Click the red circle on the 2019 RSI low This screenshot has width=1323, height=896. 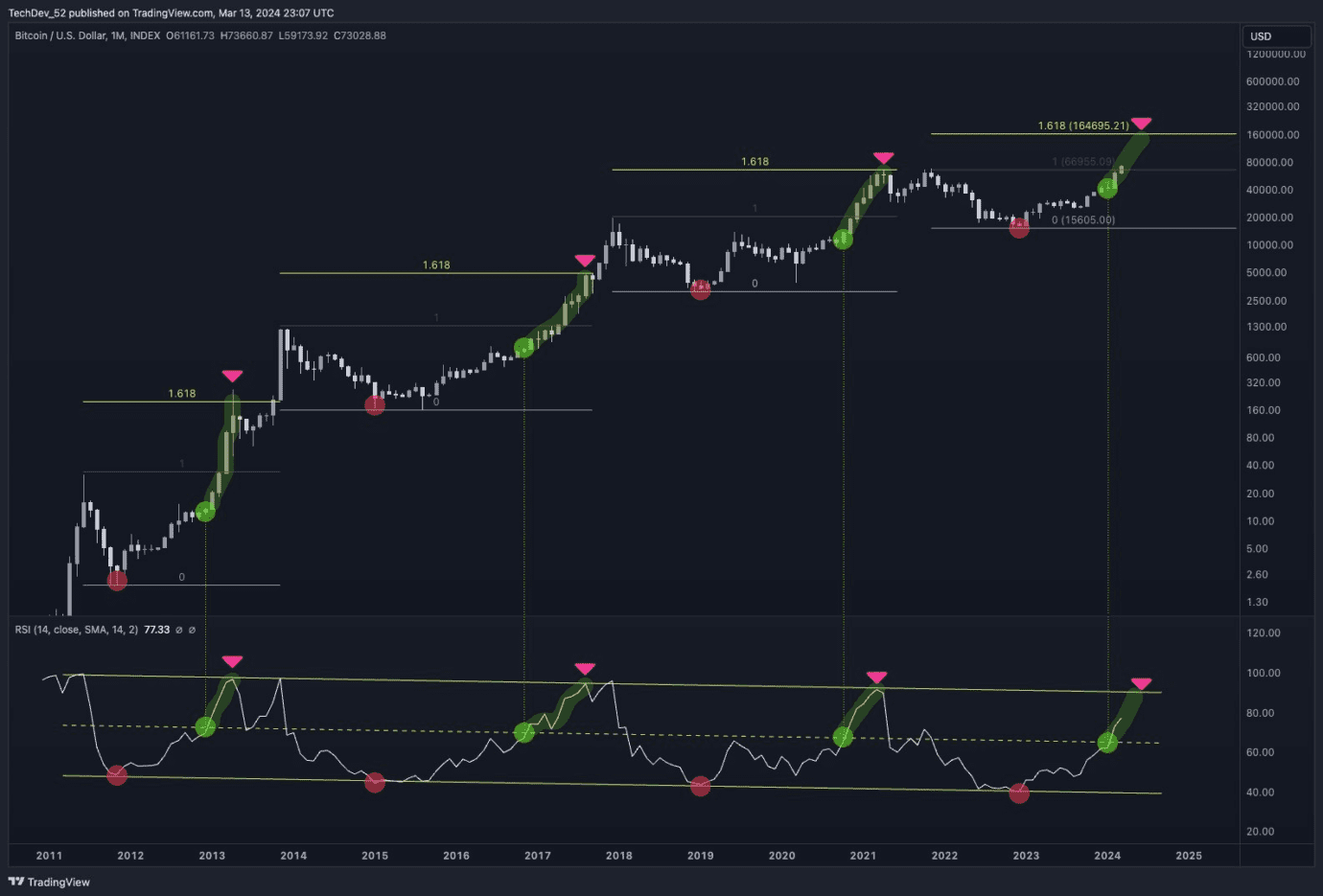(700, 787)
